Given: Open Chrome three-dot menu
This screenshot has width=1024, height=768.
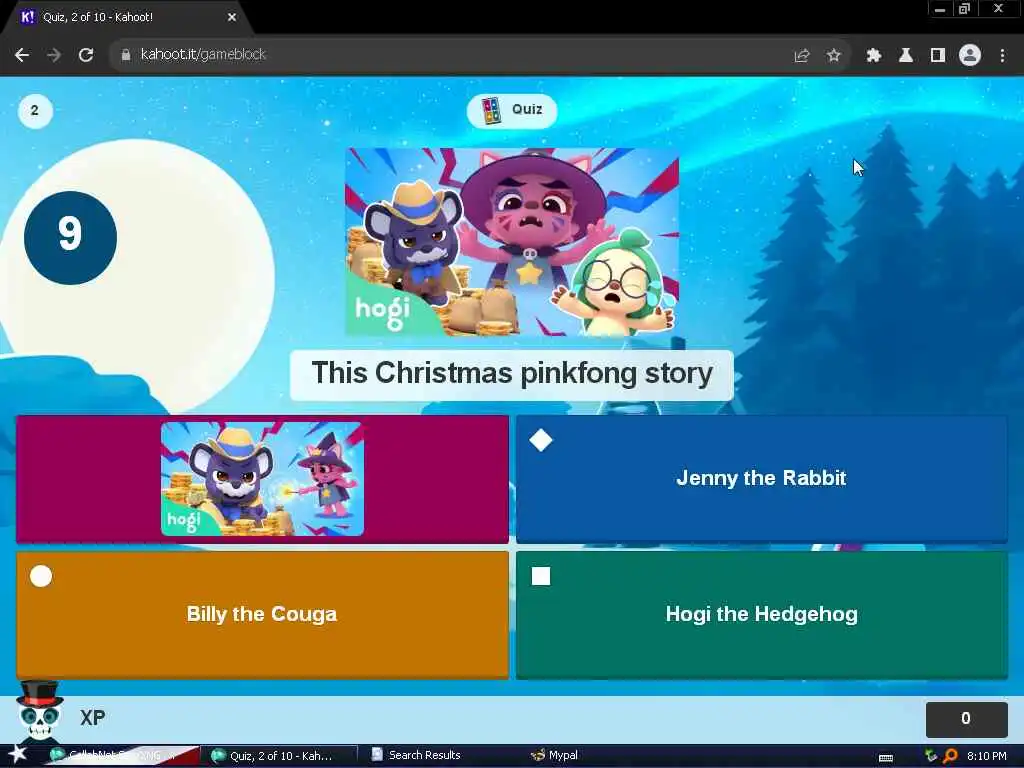Looking at the screenshot, I should pyautogui.click(x=1002, y=56).
